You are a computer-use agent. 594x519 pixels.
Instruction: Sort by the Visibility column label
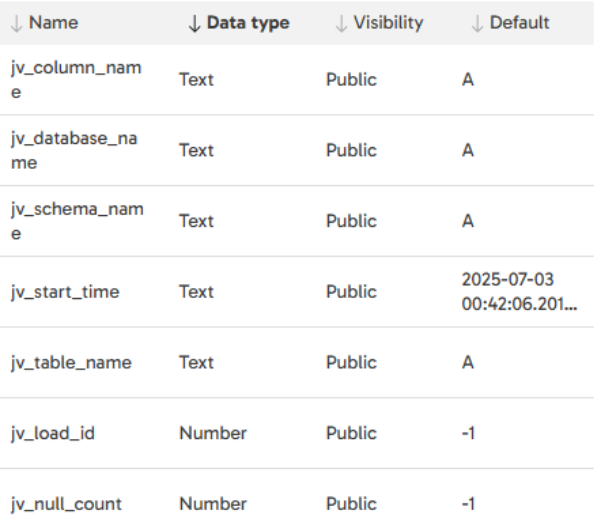pyautogui.click(x=388, y=23)
